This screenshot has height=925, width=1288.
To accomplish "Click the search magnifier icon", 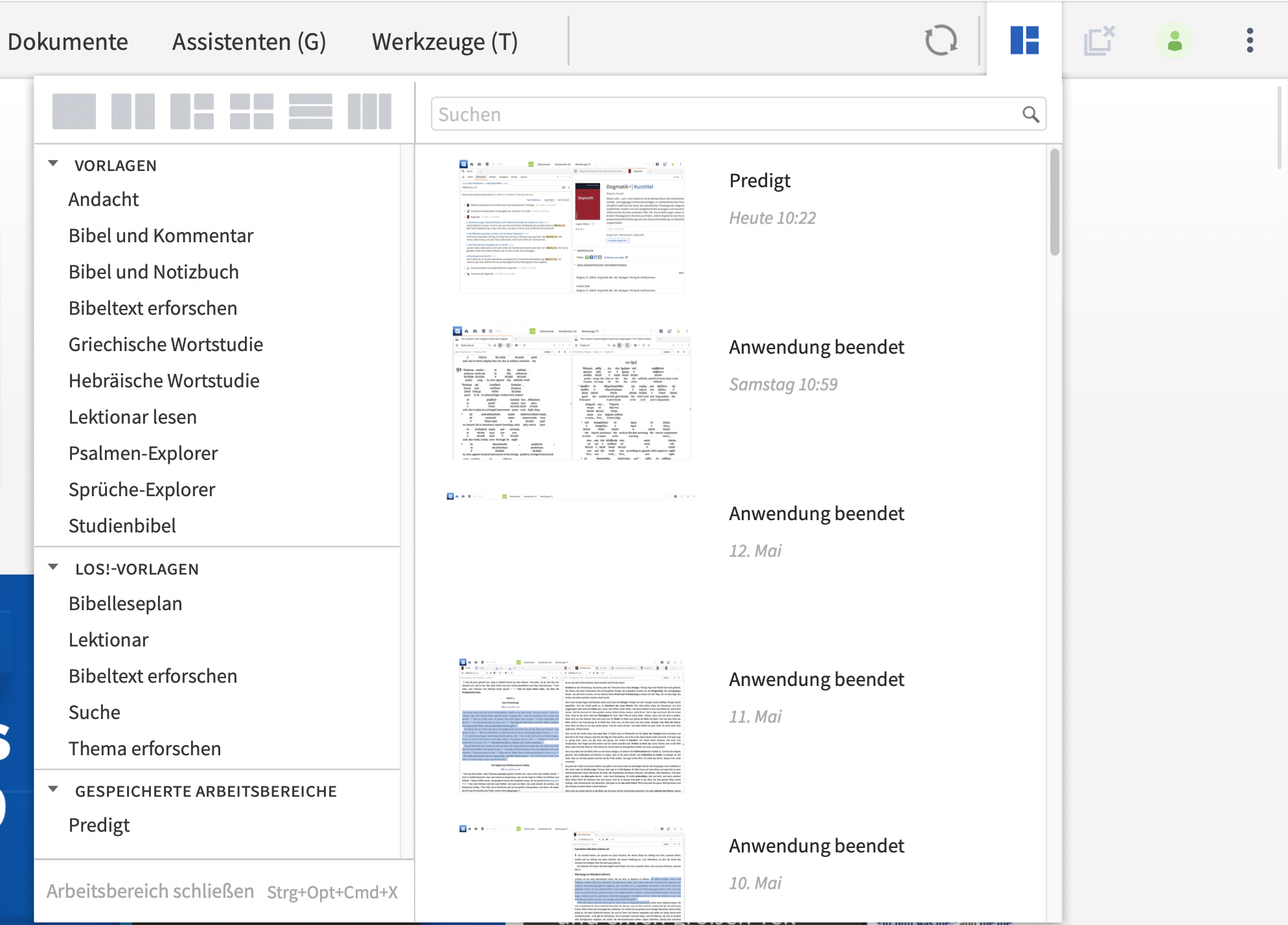I will tap(1030, 115).
